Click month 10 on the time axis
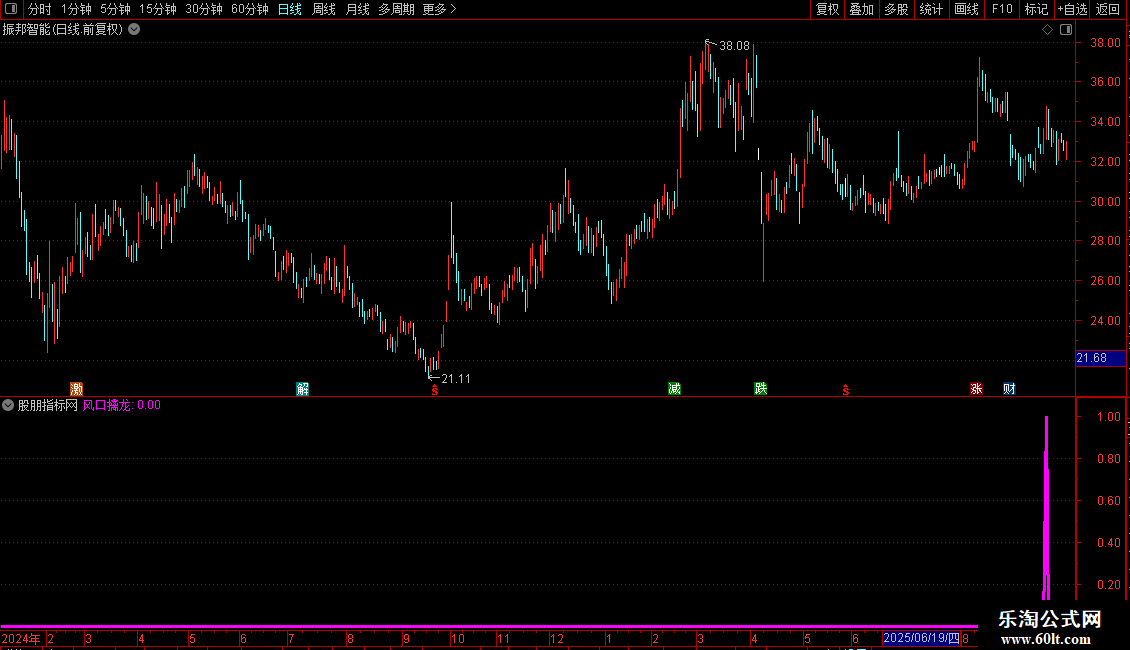Image resolution: width=1130 pixels, height=650 pixels. pos(458,638)
